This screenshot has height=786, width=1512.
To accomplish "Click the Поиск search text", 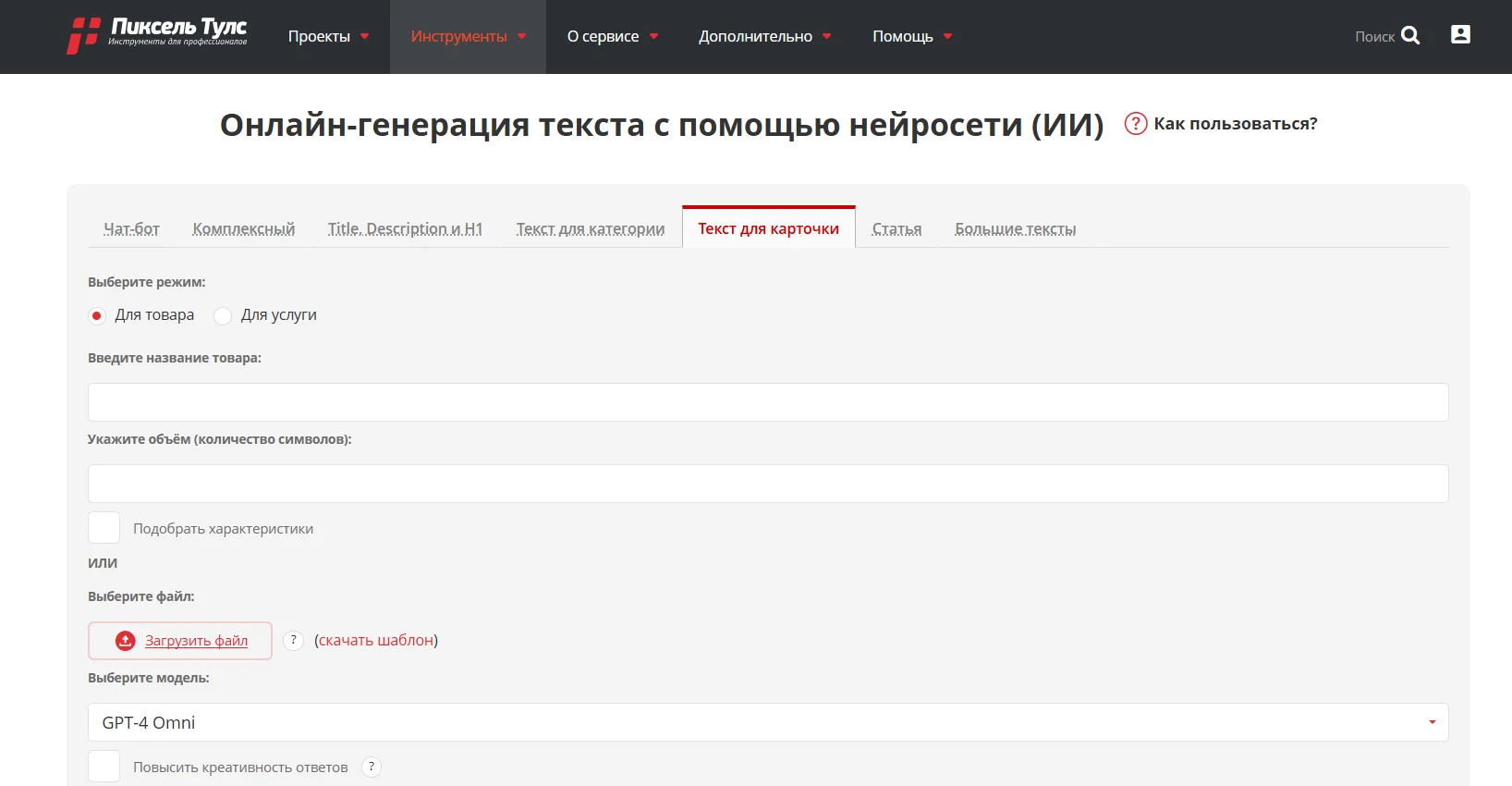I will 1374,36.
